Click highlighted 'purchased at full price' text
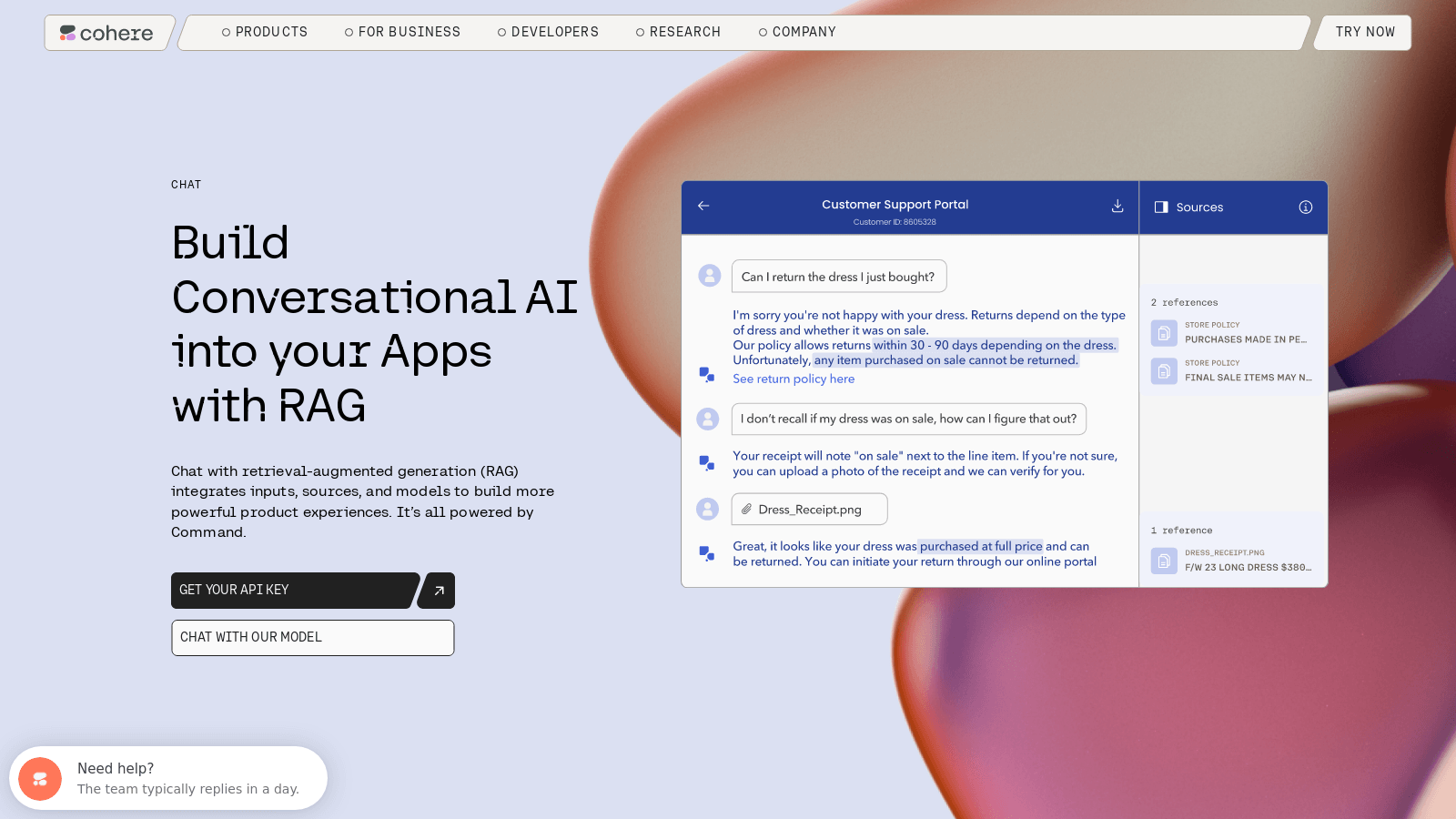 [x=981, y=546]
